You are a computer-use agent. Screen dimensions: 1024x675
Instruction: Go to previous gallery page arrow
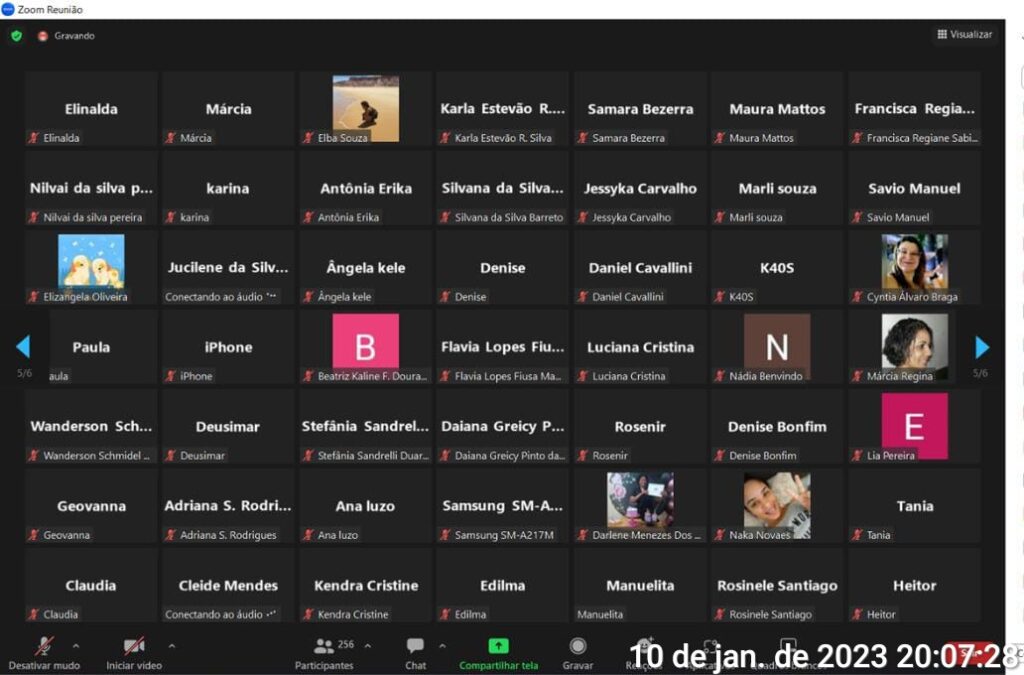click(x=23, y=347)
